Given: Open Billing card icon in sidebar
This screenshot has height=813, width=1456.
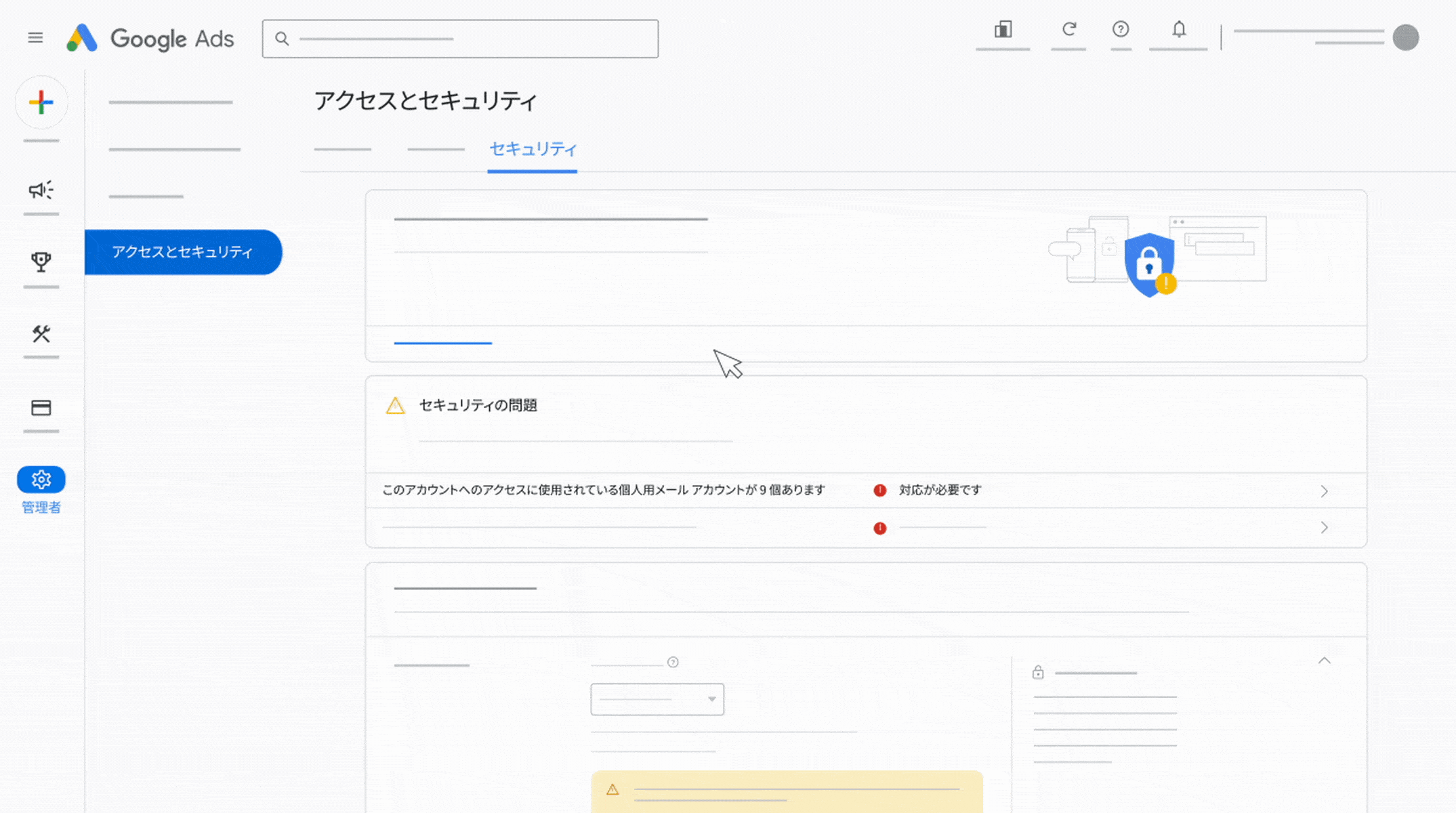Looking at the screenshot, I should tap(41, 408).
